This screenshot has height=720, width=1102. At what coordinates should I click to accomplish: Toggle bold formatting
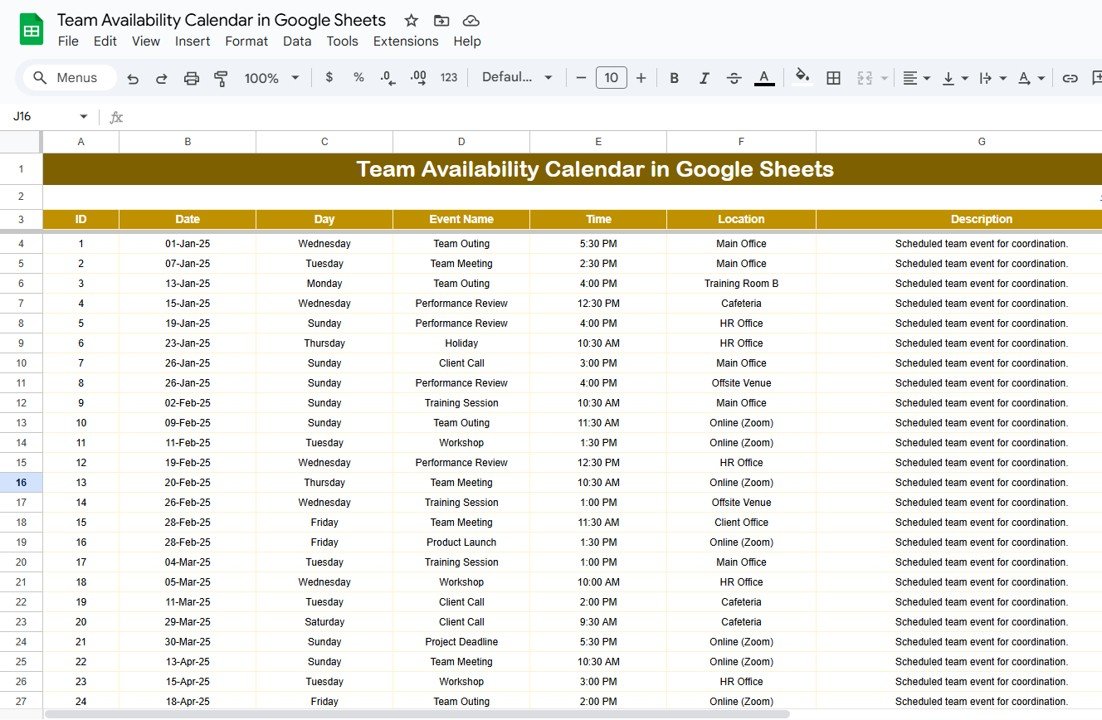pos(674,78)
